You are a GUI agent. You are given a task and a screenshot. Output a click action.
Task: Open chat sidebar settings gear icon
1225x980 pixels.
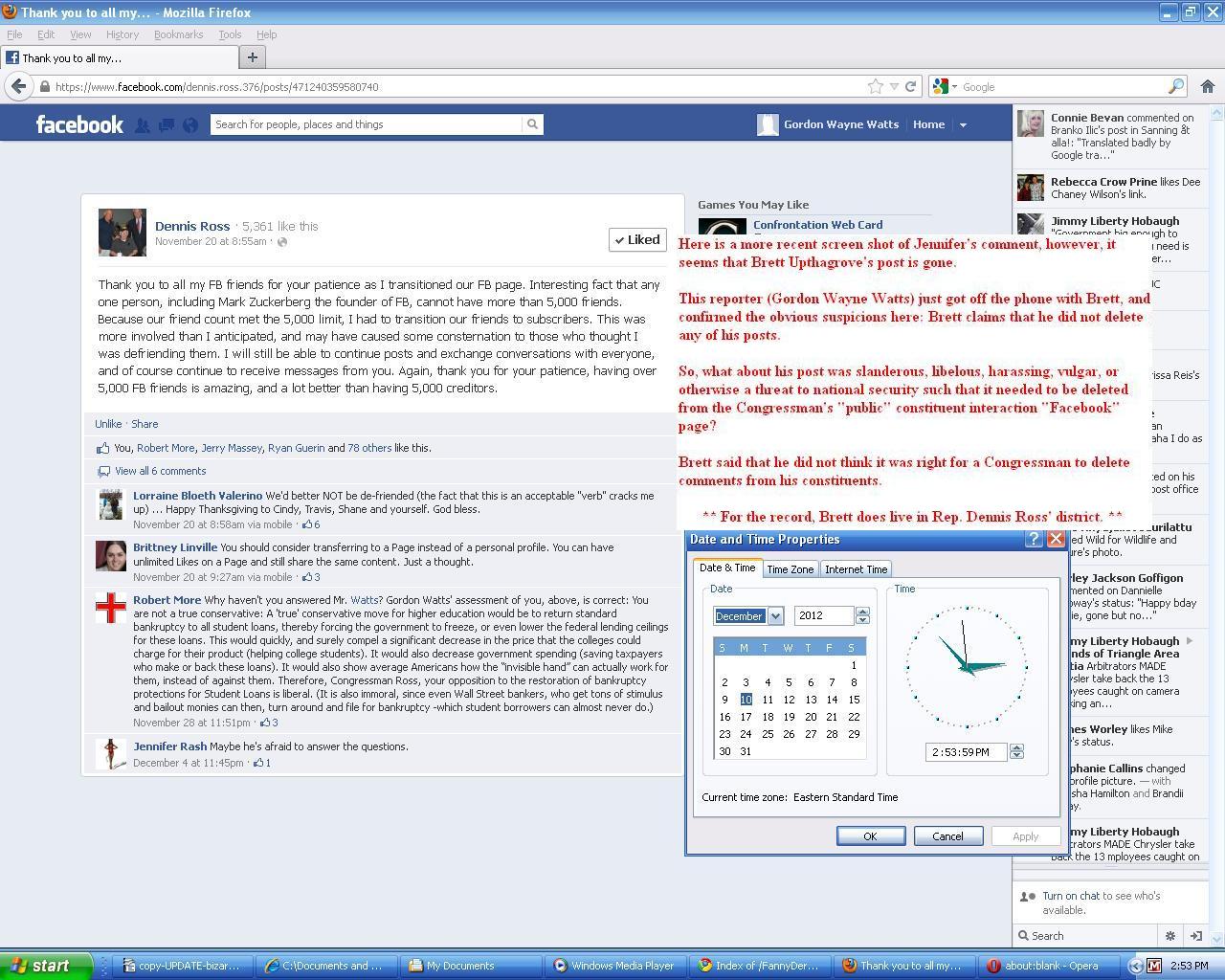coord(1169,936)
